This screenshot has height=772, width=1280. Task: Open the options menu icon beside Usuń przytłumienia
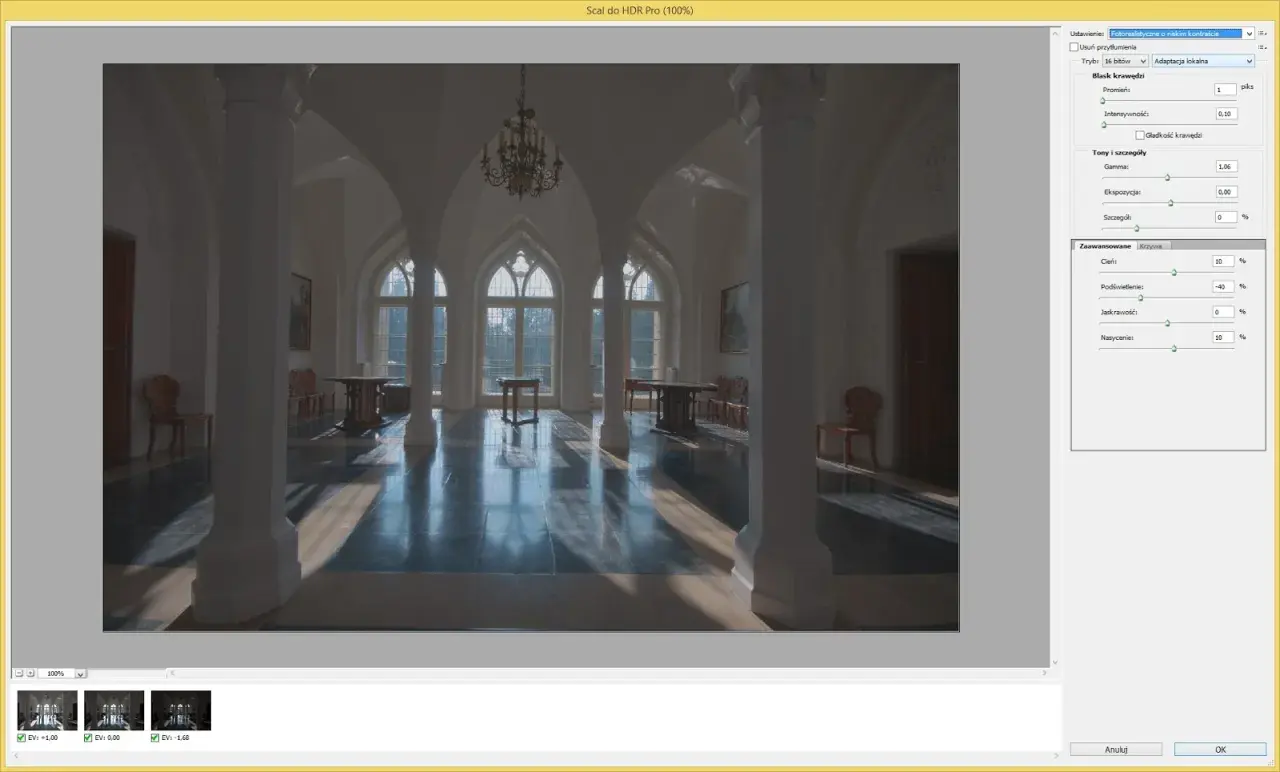(1262, 47)
